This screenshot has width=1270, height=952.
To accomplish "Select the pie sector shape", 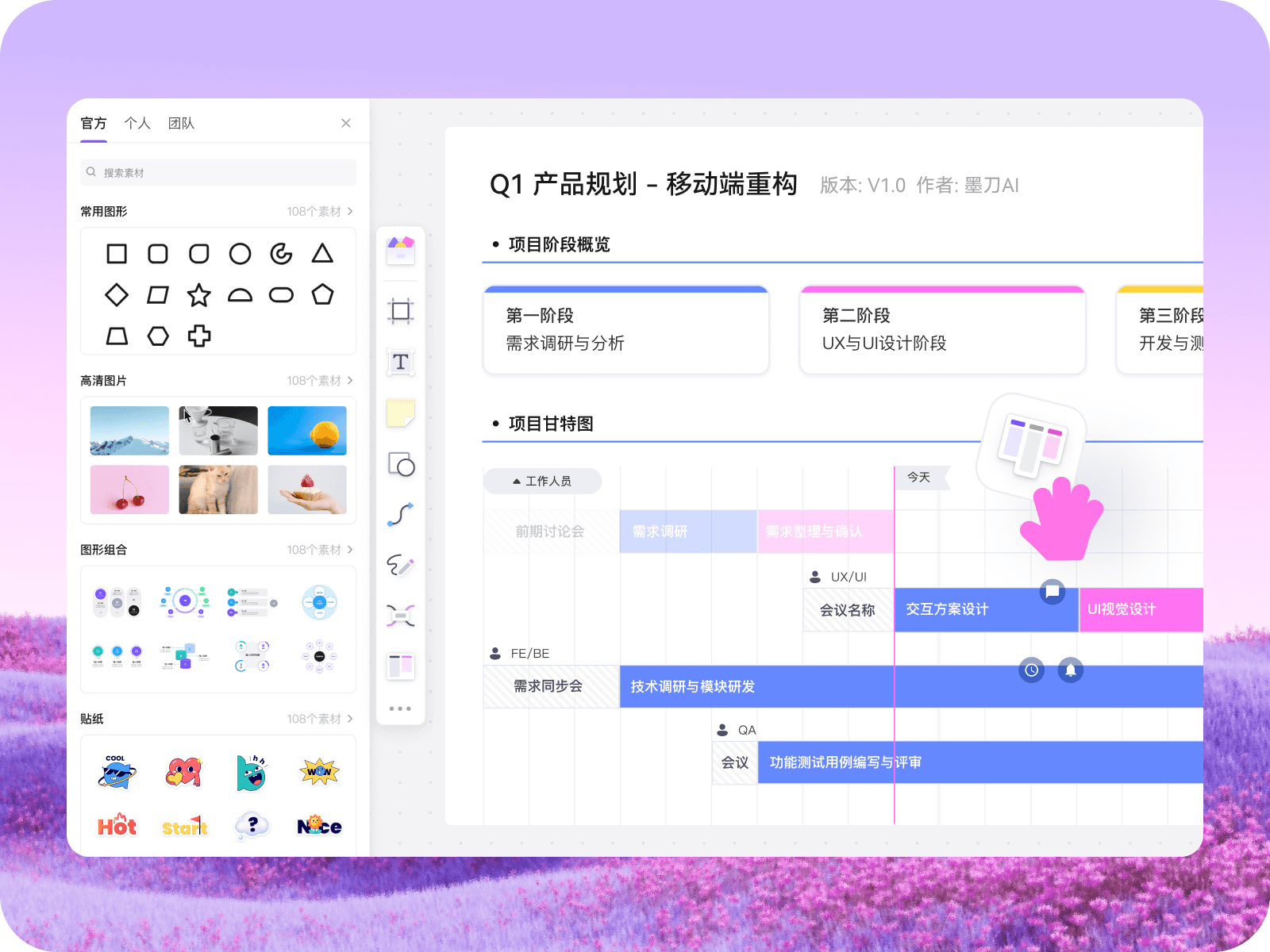I will [281, 254].
